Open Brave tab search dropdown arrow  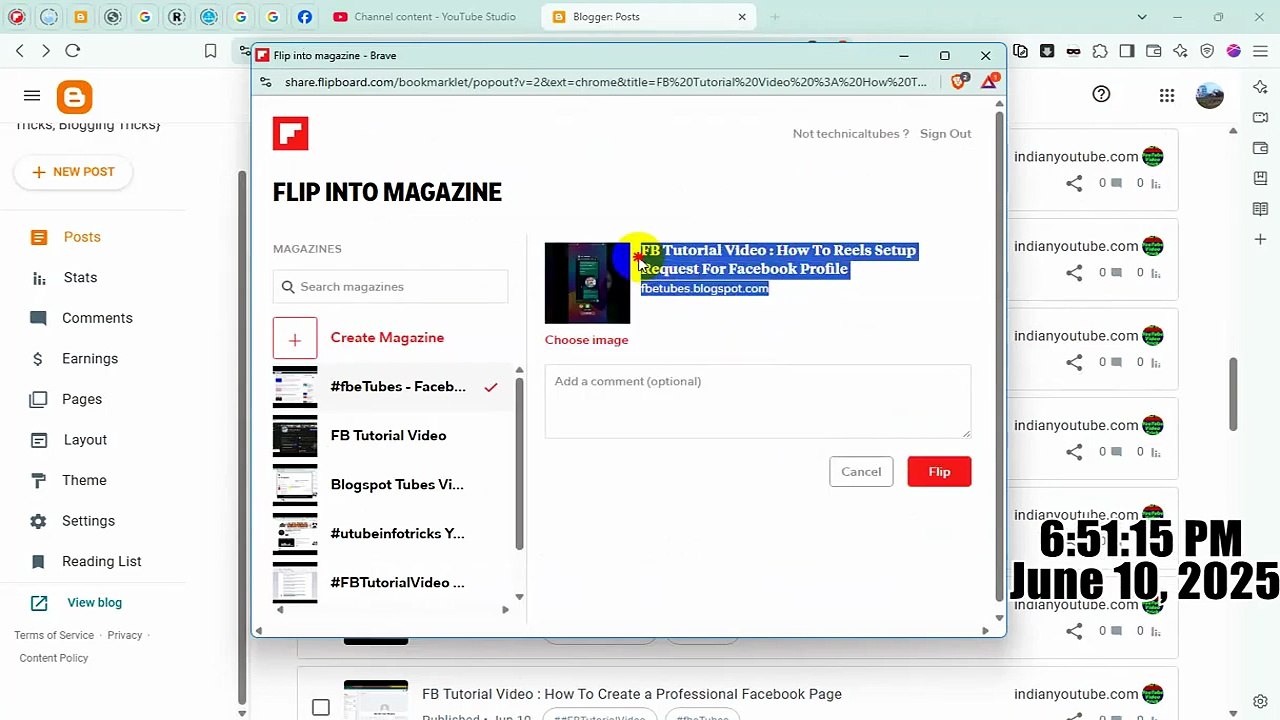1142,17
